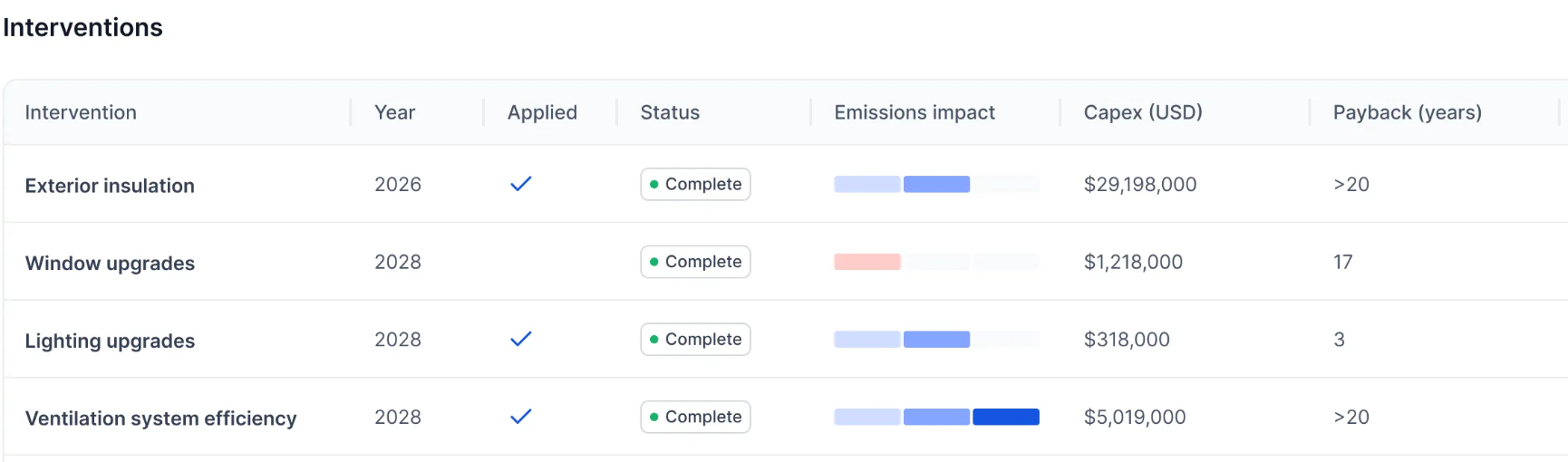Click the red Window upgrades emissions bar
The image size is (1568, 462).
[x=867, y=262]
